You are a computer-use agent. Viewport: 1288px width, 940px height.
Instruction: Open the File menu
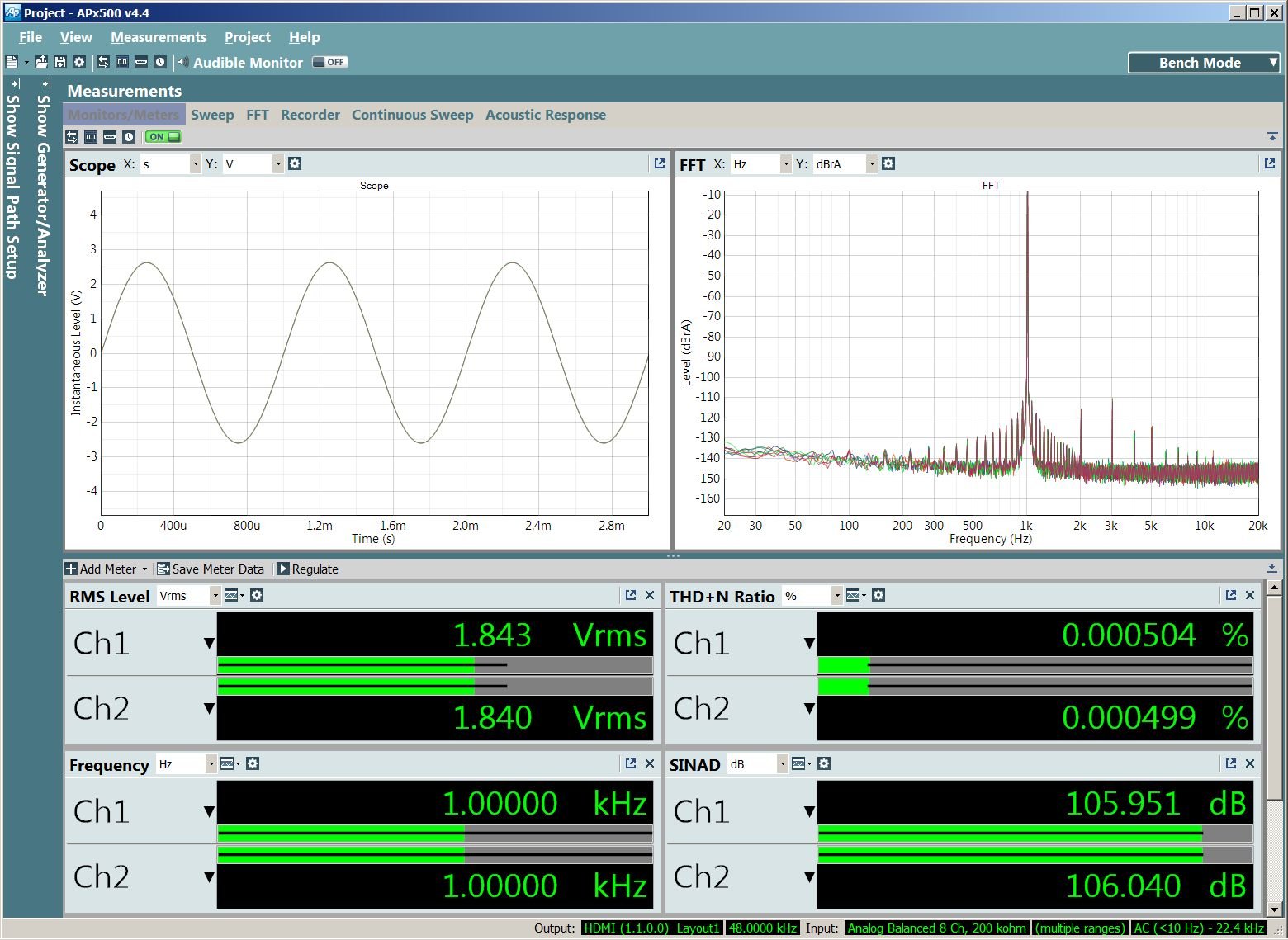(31, 37)
